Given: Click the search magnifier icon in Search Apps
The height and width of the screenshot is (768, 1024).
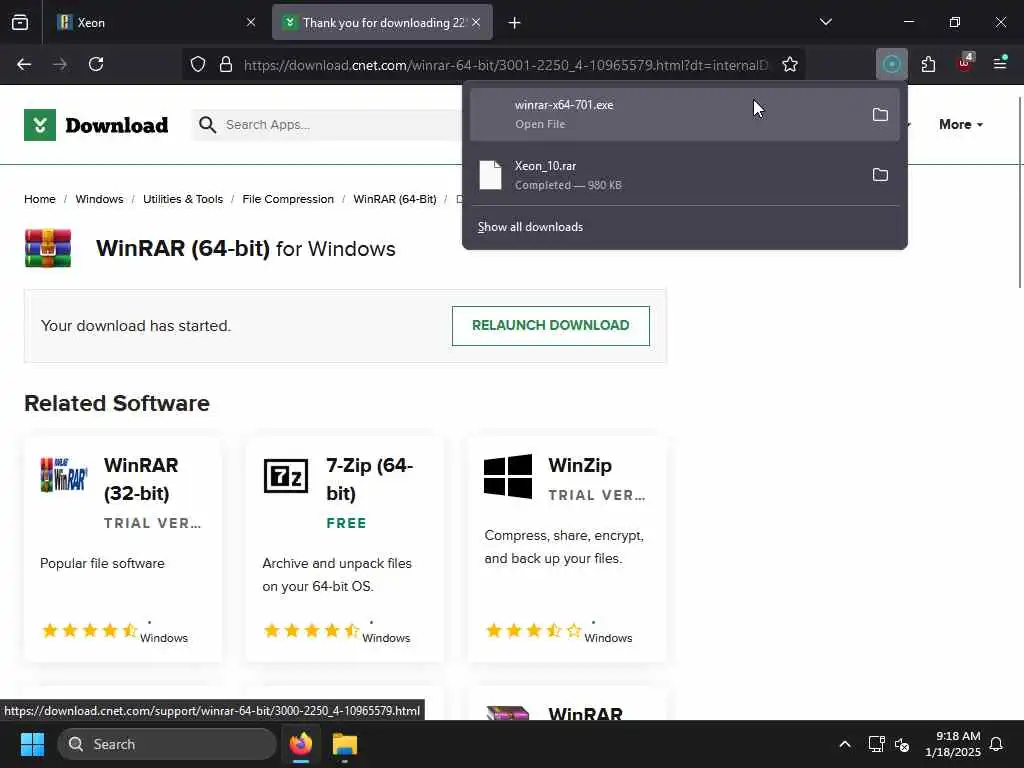Looking at the screenshot, I should [x=208, y=125].
